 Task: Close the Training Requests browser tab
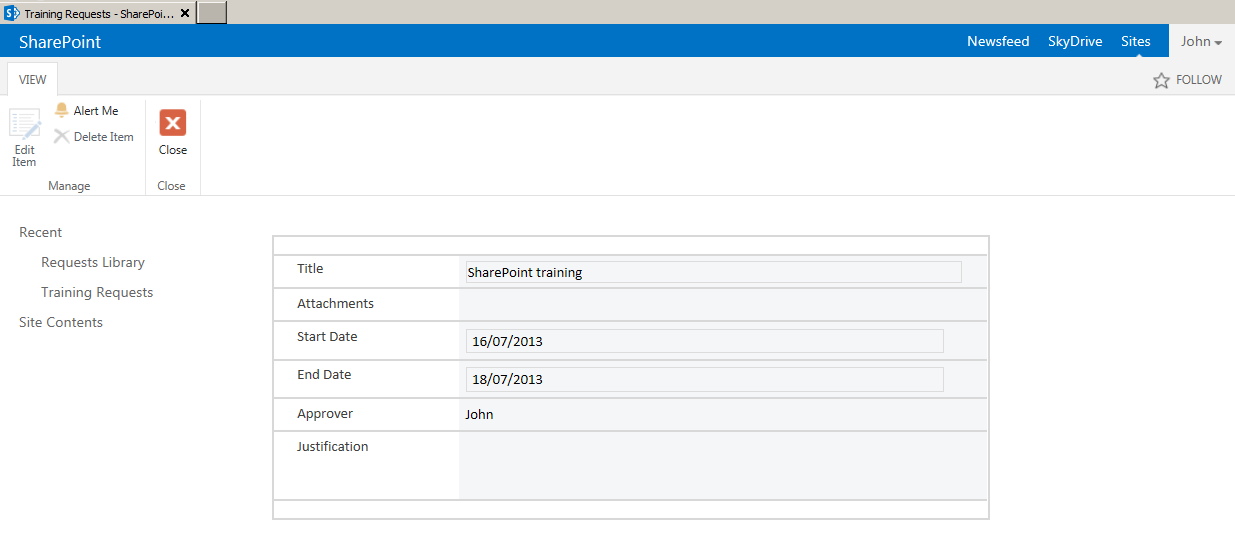point(185,13)
